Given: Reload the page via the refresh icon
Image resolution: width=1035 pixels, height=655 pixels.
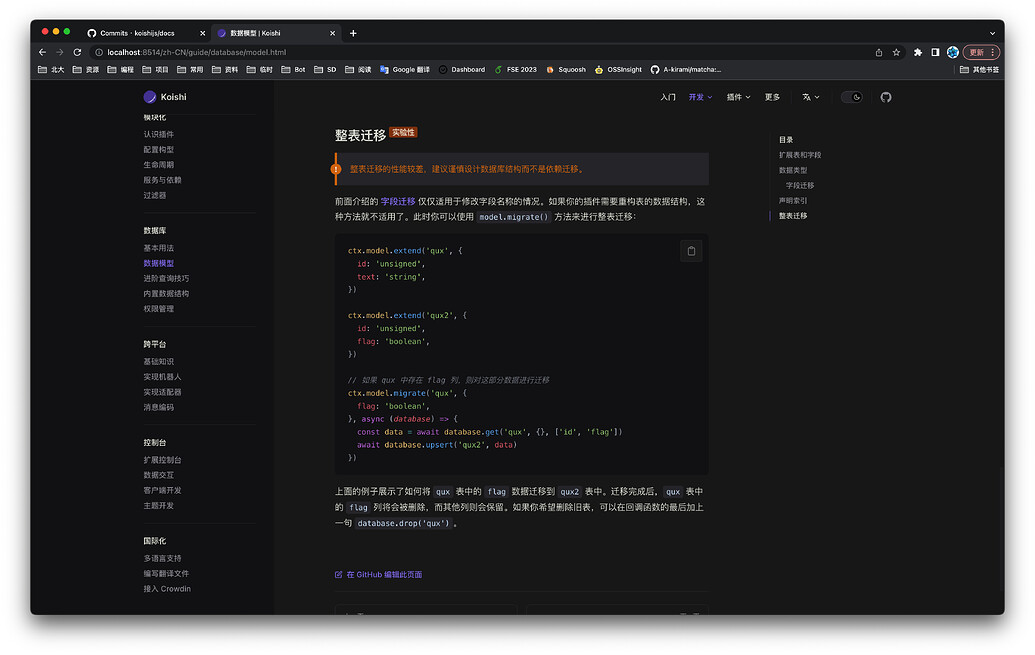Looking at the screenshot, I should point(77,51).
